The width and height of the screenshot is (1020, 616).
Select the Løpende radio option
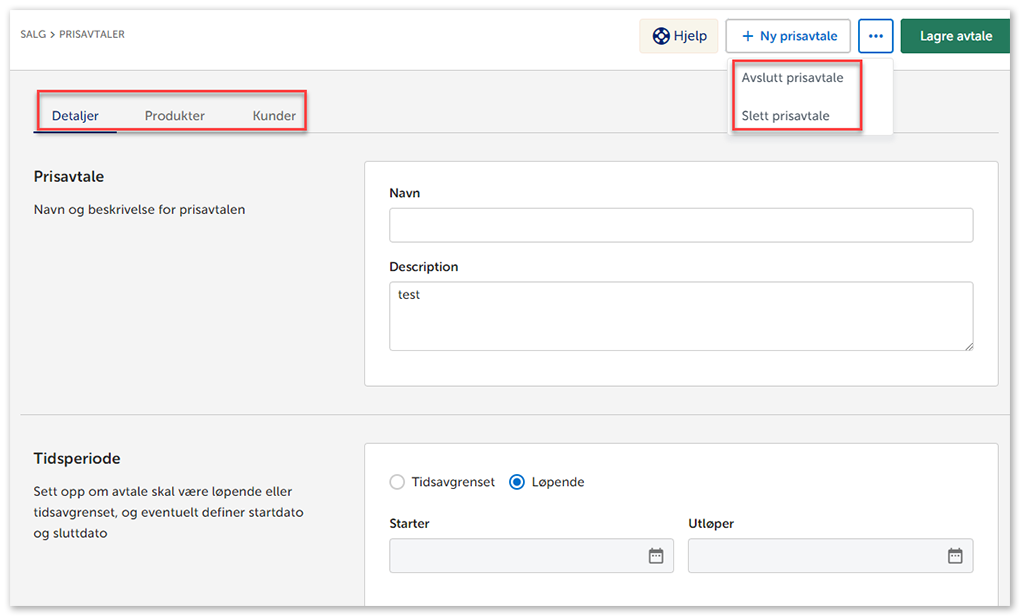517,482
